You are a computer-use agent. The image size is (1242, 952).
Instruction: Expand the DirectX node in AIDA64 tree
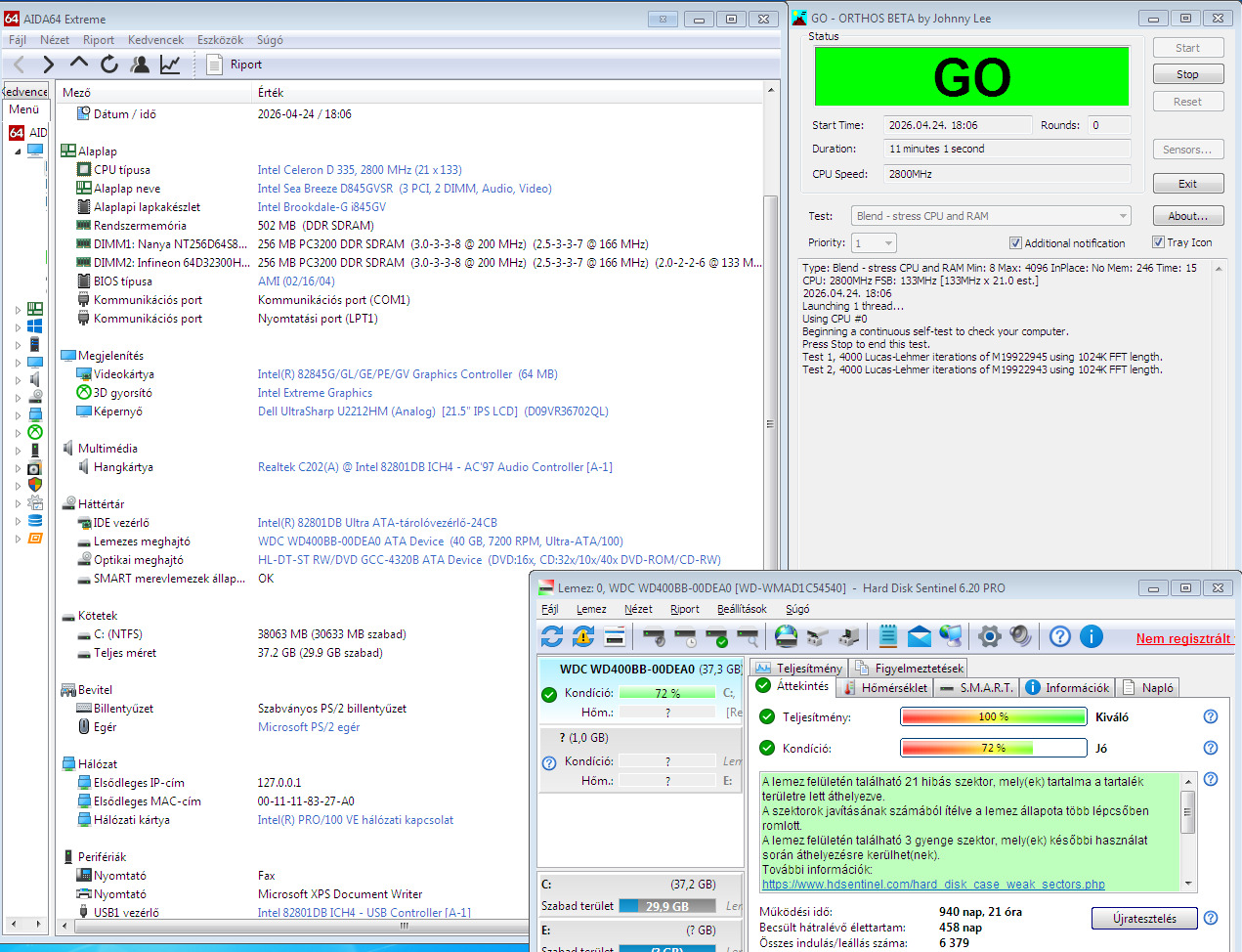18,432
